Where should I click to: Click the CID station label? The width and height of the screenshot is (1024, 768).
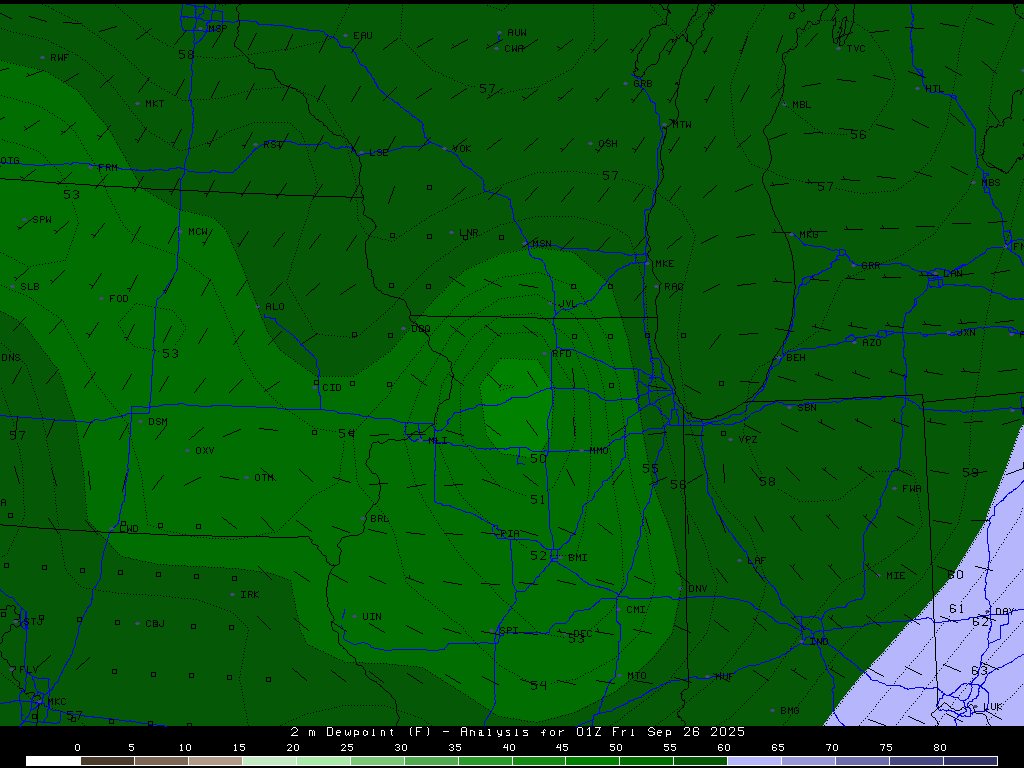tap(332, 387)
